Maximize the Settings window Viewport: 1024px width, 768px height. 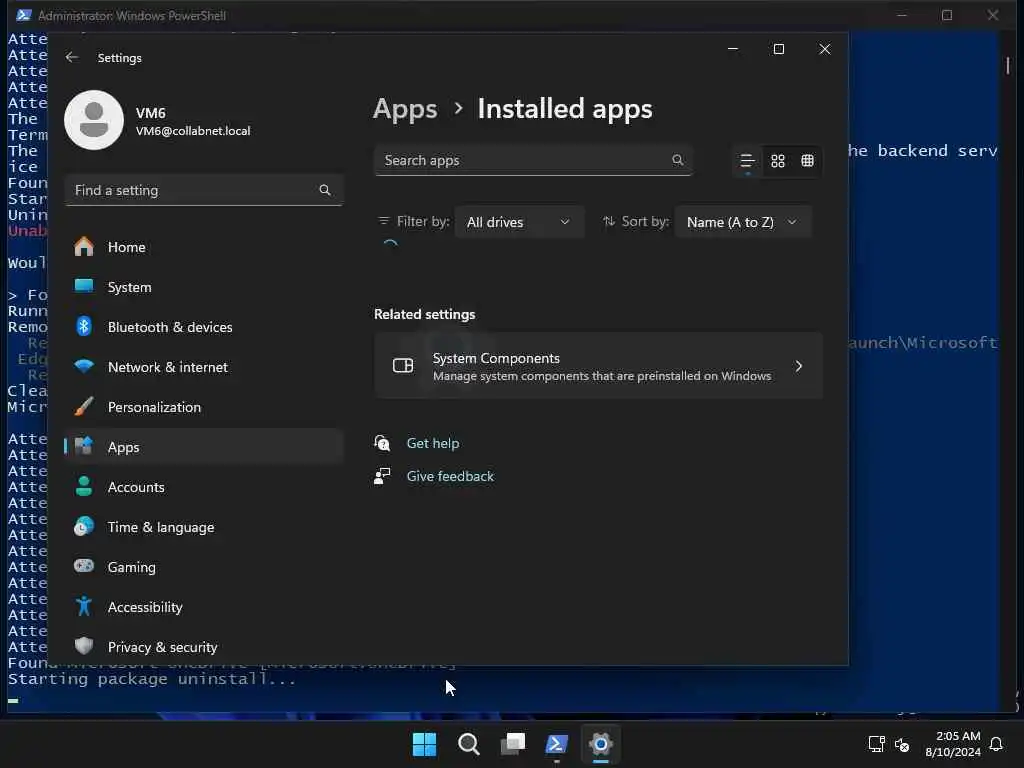tap(778, 49)
